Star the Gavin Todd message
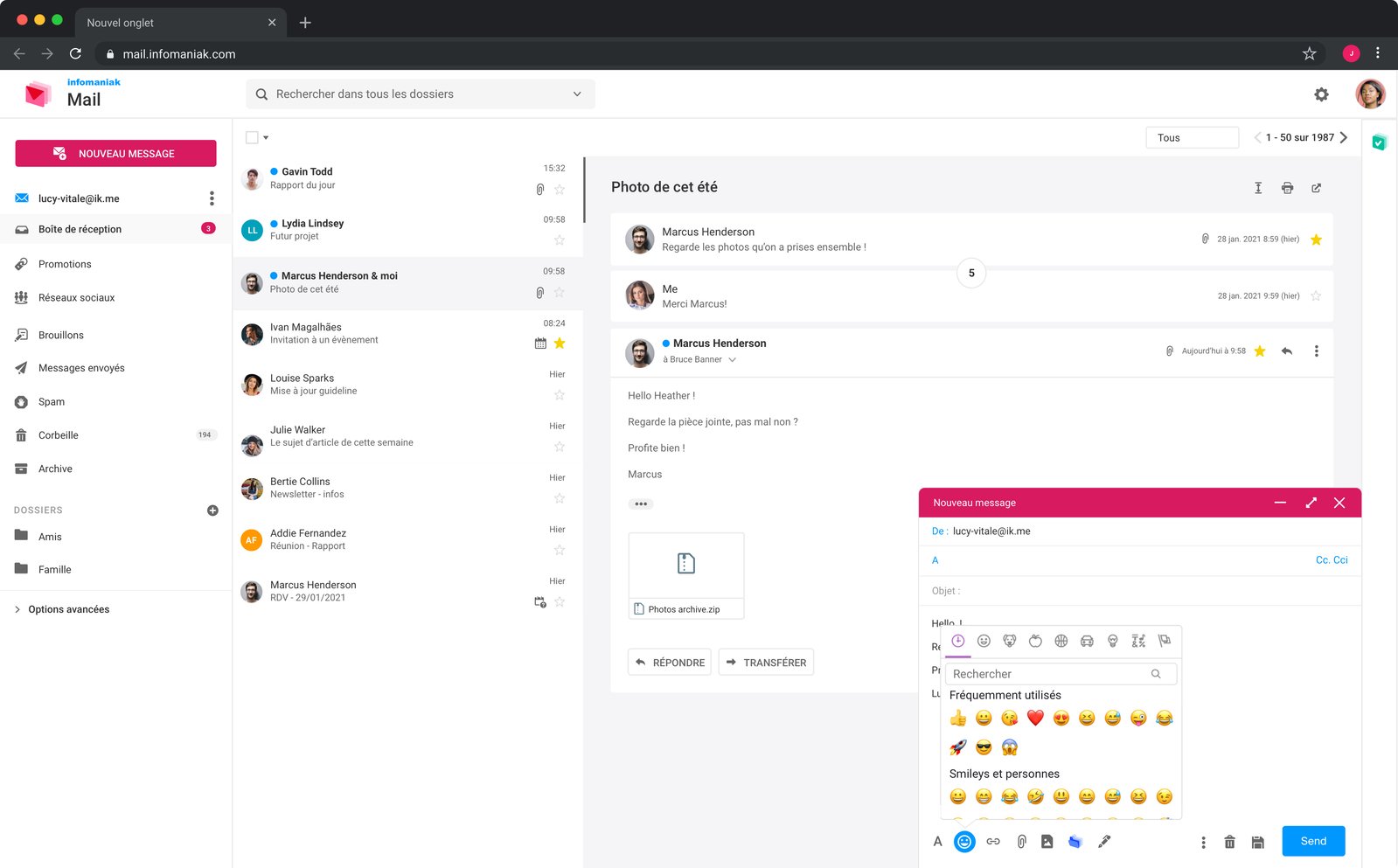The image size is (1398, 868). pos(560,190)
